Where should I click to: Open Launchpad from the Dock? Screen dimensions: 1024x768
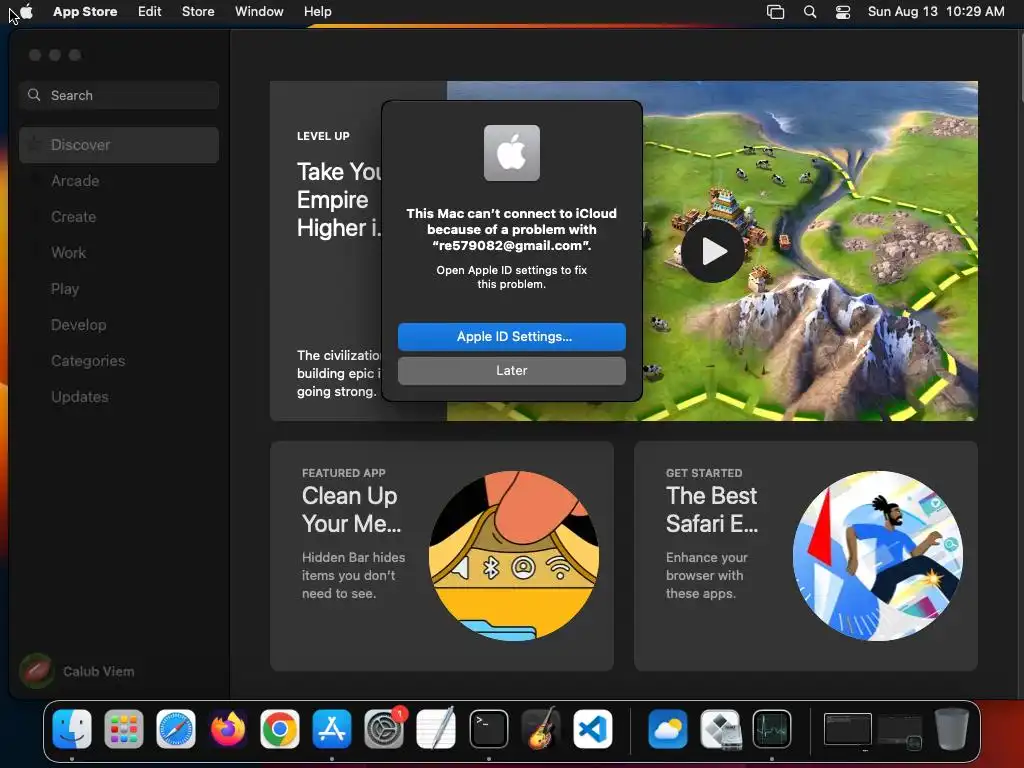tap(123, 729)
